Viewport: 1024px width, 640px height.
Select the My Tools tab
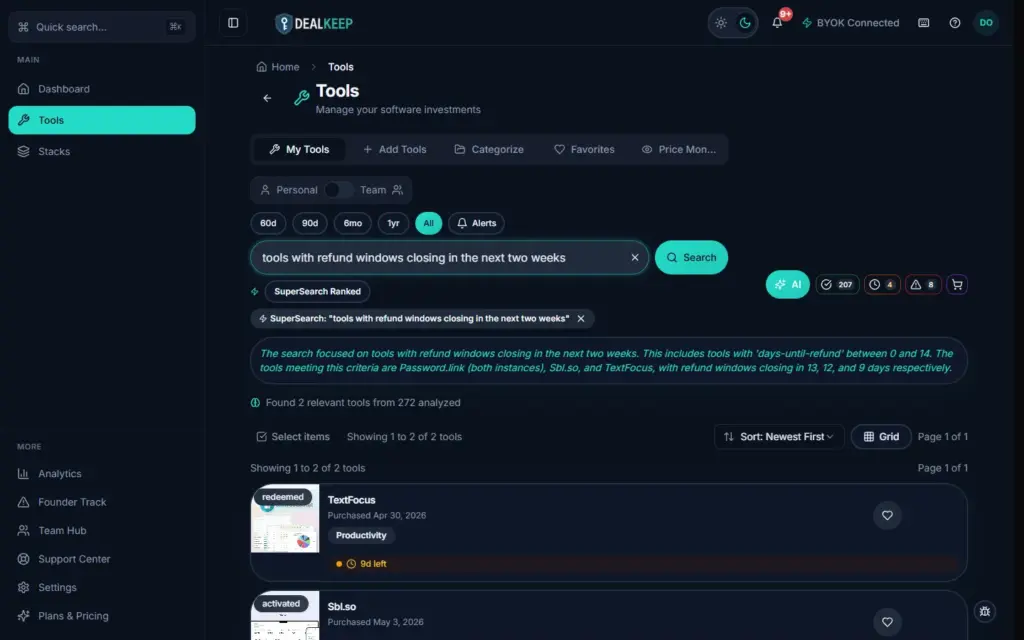pyautogui.click(x=299, y=150)
